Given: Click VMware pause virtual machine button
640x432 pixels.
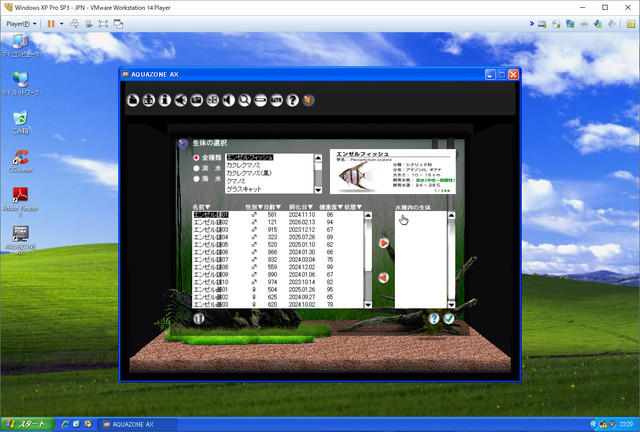Looking at the screenshot, I should click(51, 24).
